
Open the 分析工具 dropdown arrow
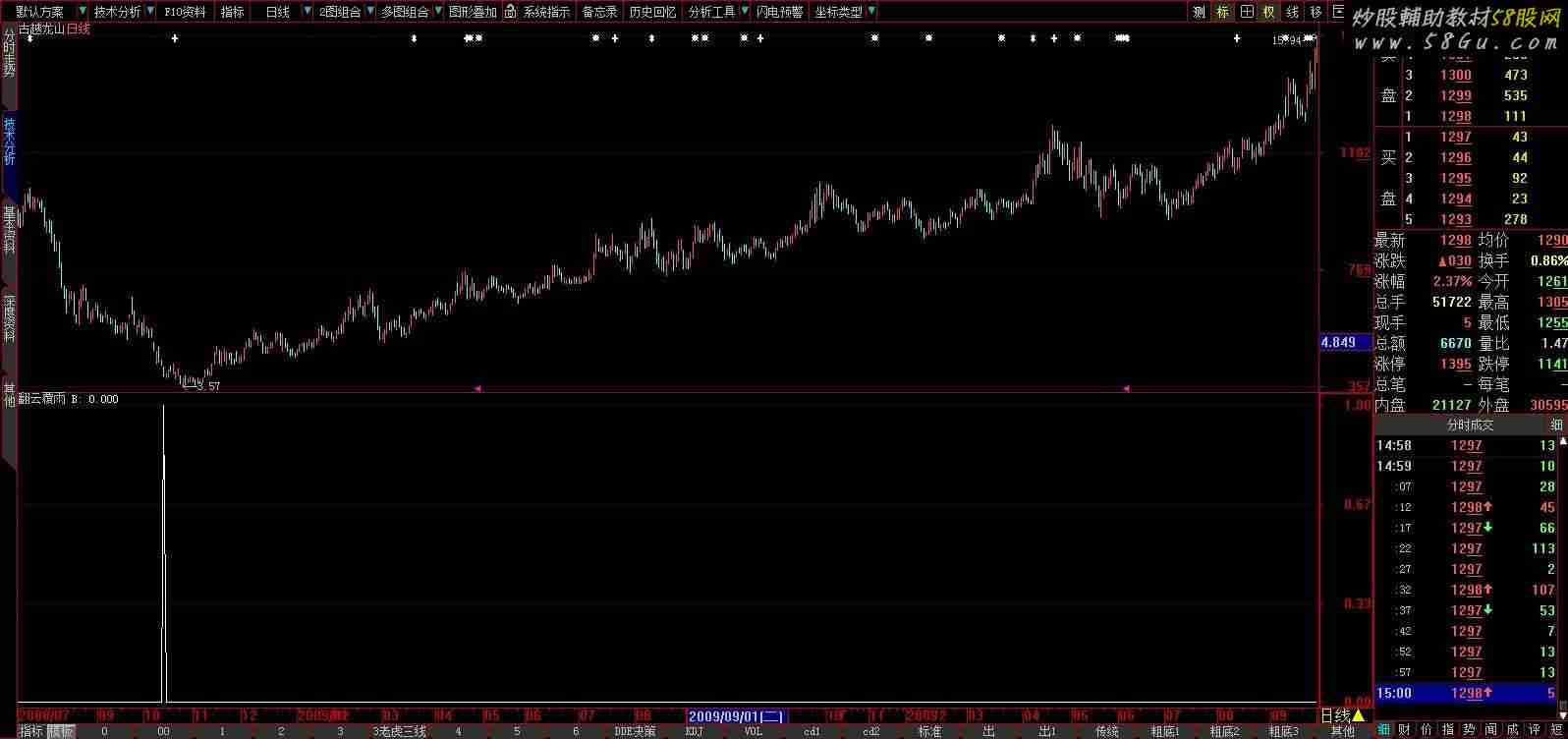743,12
